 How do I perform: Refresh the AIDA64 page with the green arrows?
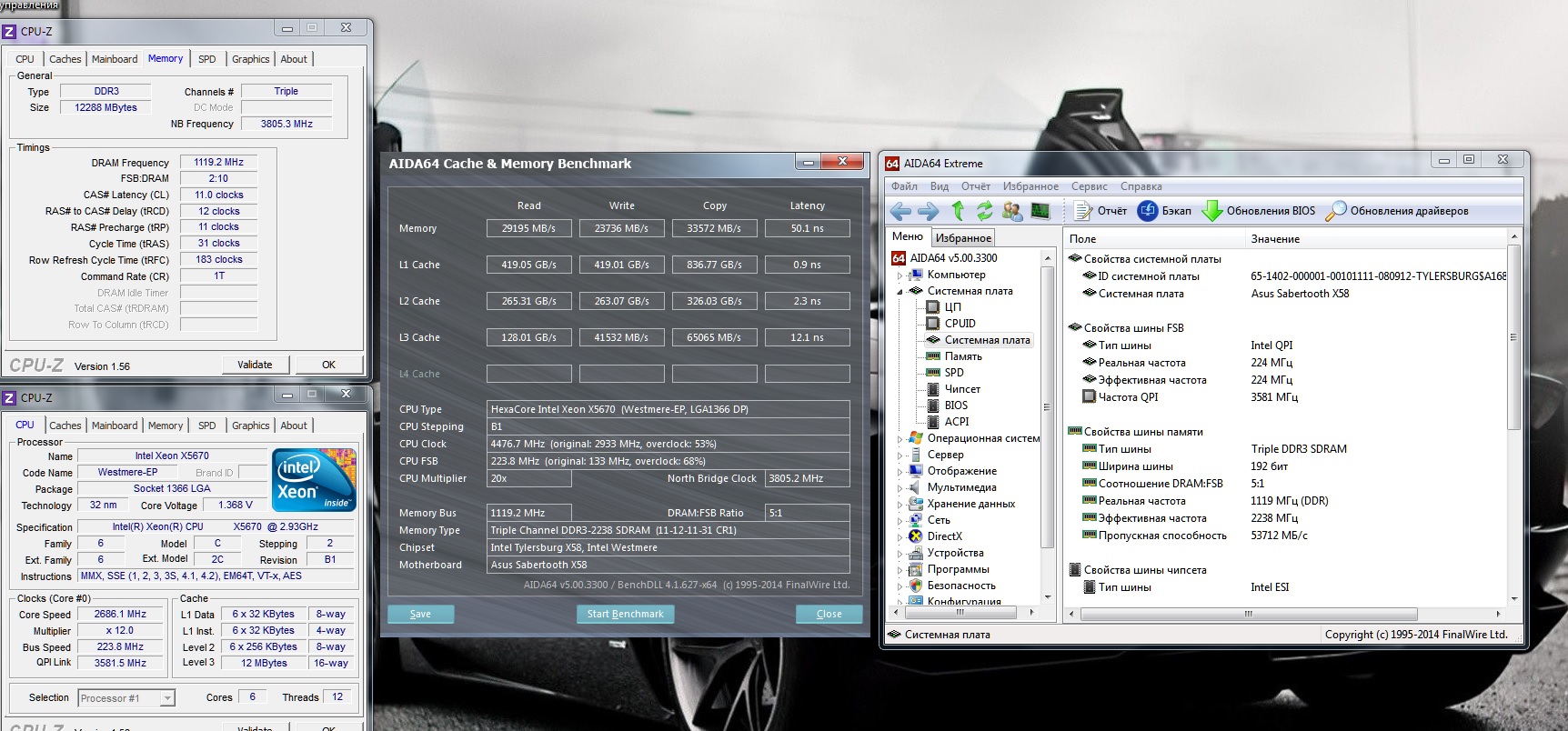click(984, 211)
